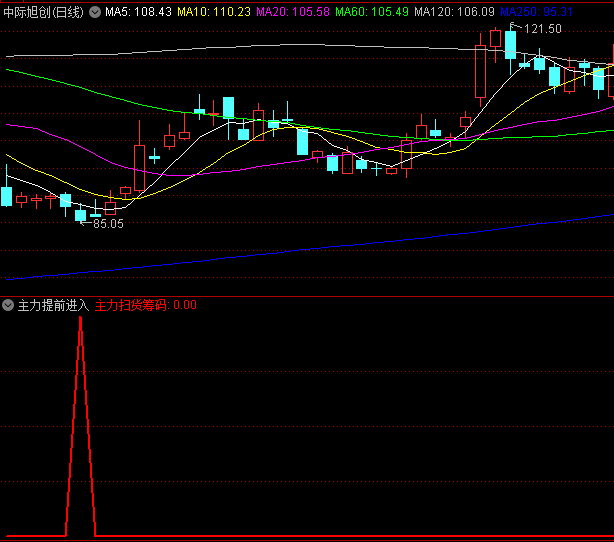Click the 主力提前进入 indicator name

point(54,305)
